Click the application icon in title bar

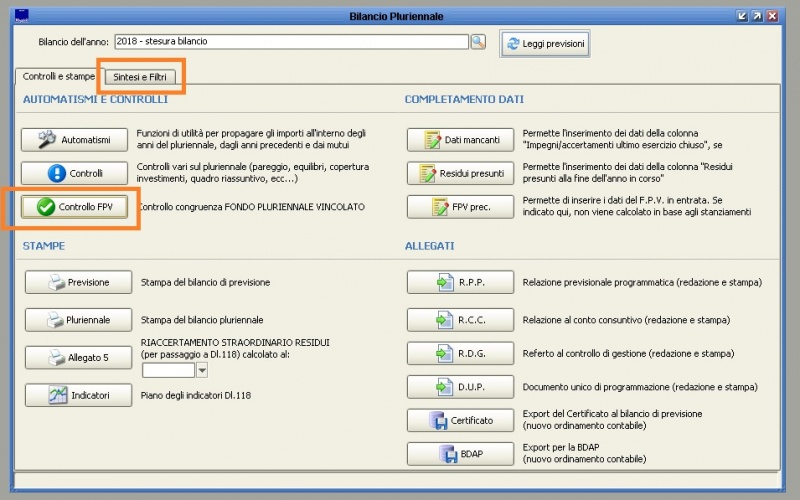22,15
